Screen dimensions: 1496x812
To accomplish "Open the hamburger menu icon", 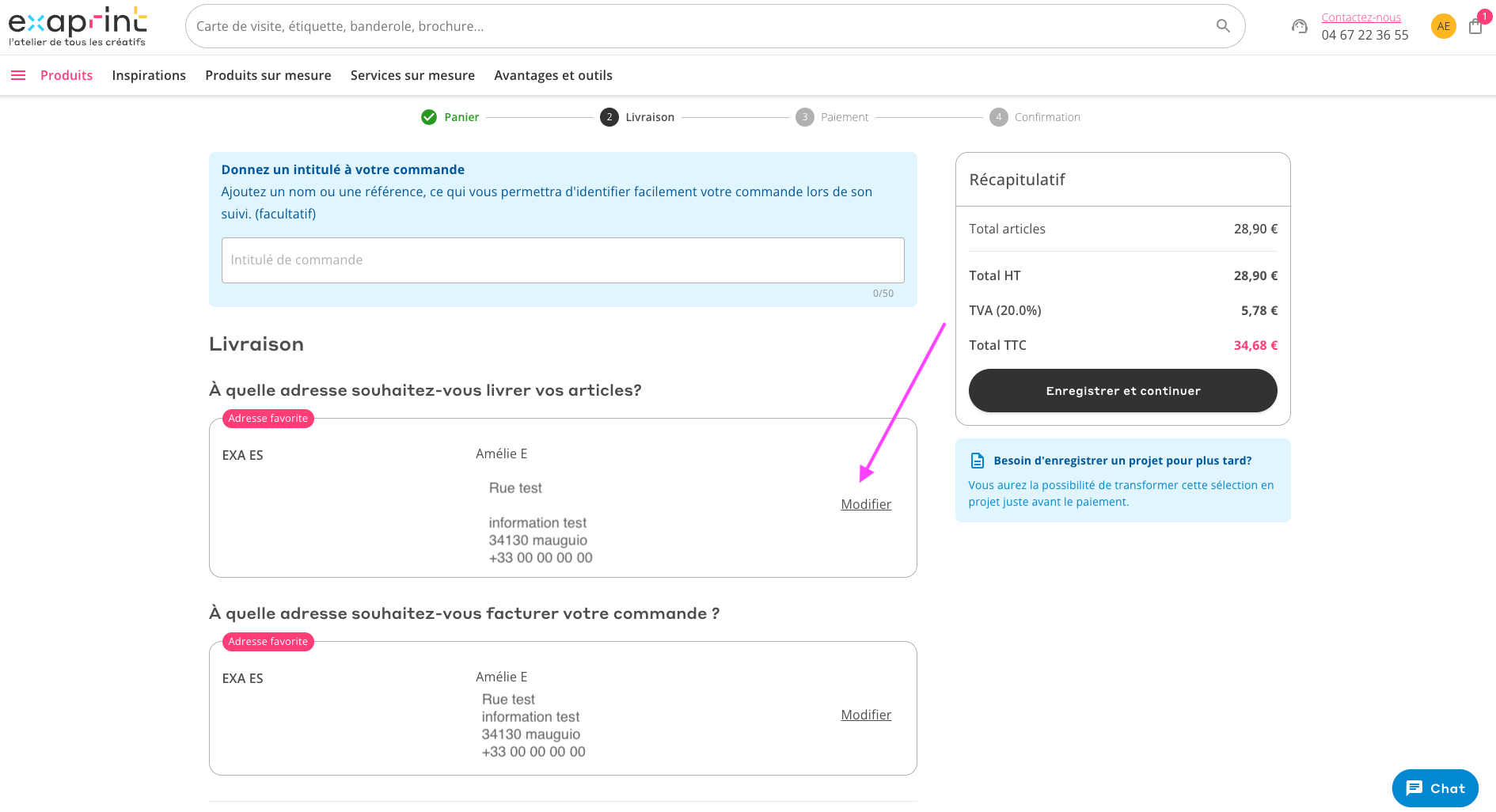I will tap(18, 75).
